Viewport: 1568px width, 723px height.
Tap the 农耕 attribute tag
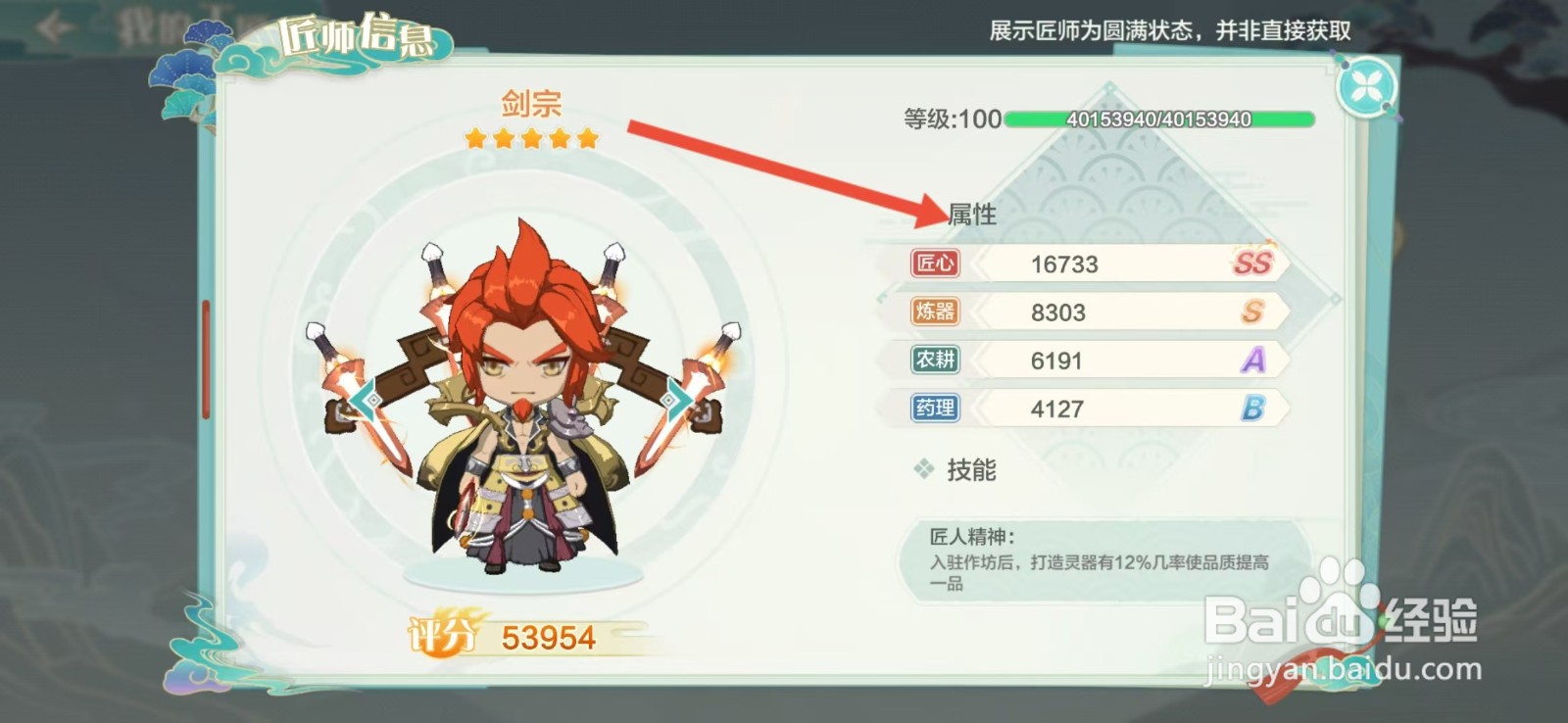(x=935, y=360)
